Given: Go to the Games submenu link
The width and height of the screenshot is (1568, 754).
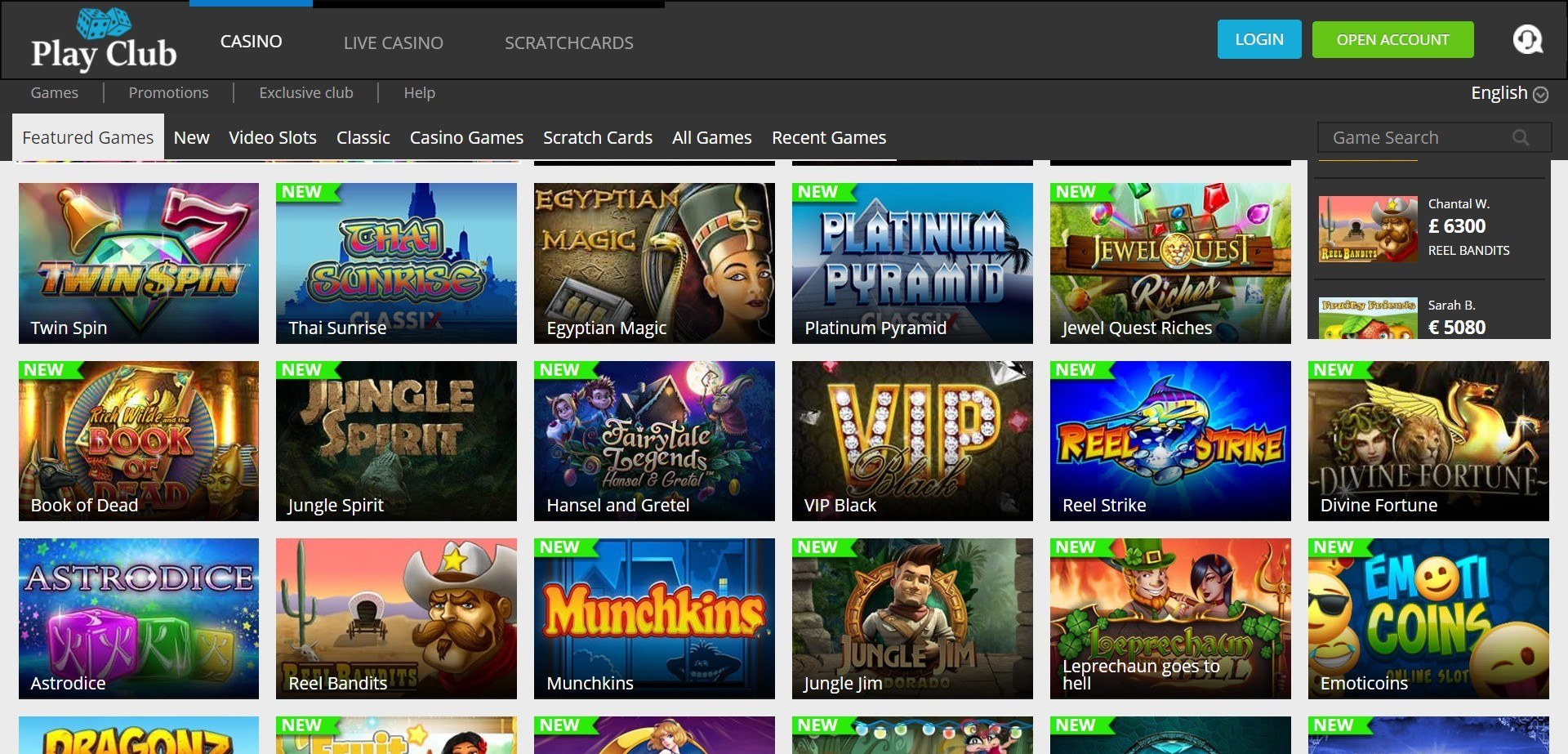Looking at the screenshot, I should pos(55,93).
